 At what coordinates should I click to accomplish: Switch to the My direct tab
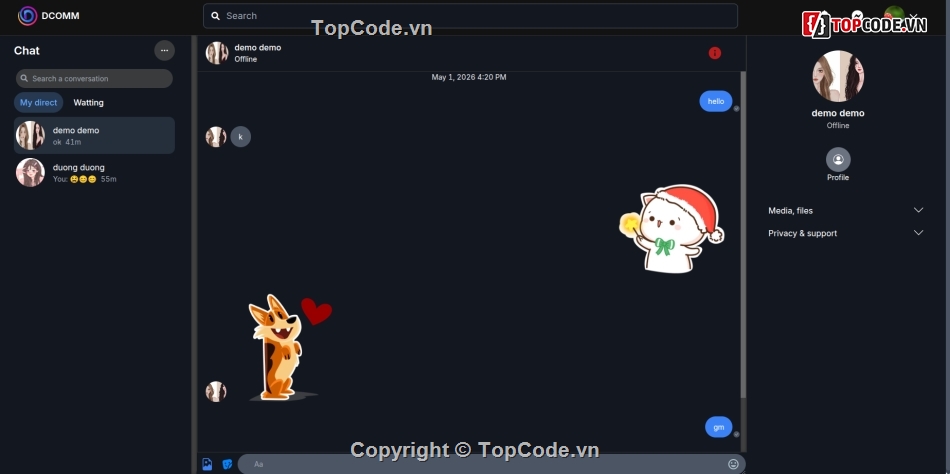[x=38, y=102]
